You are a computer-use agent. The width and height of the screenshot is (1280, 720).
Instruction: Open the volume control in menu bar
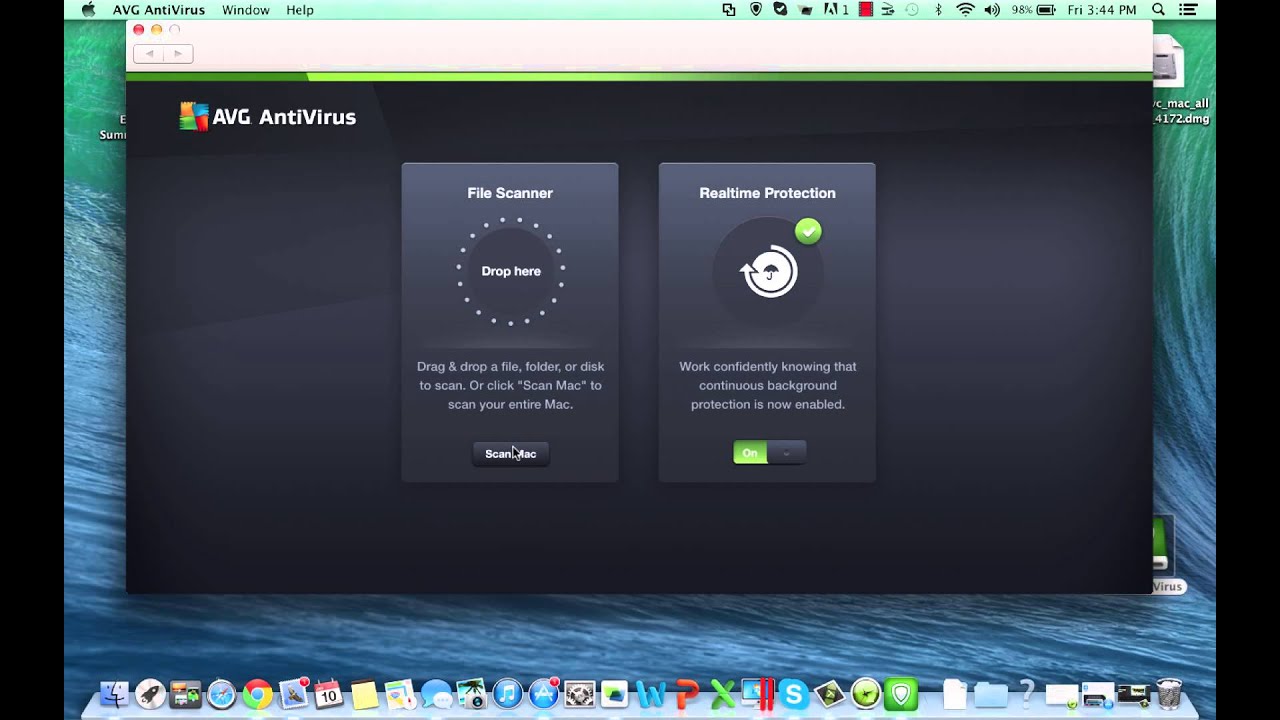tap(992, 10)
